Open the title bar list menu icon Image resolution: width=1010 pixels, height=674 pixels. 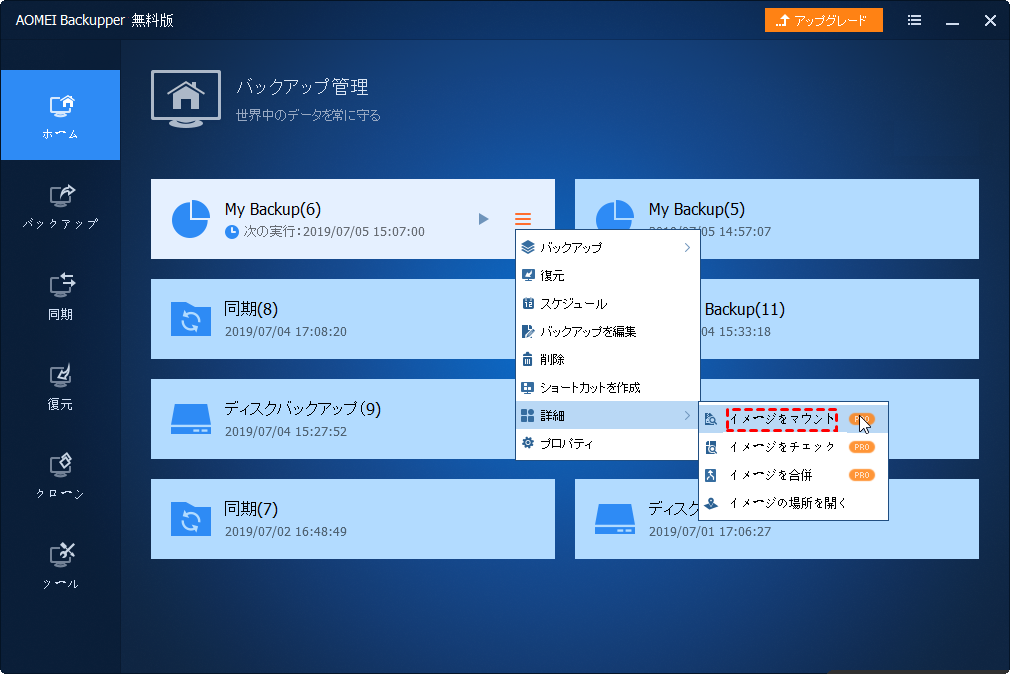[914, 21]
